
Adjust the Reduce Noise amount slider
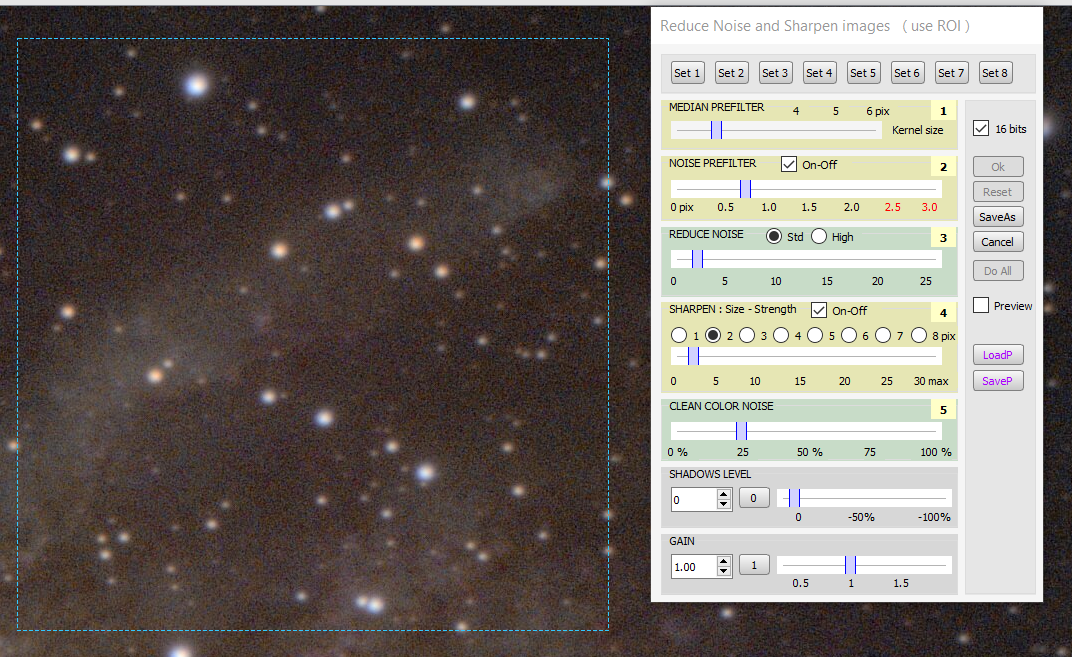point(806,259)
